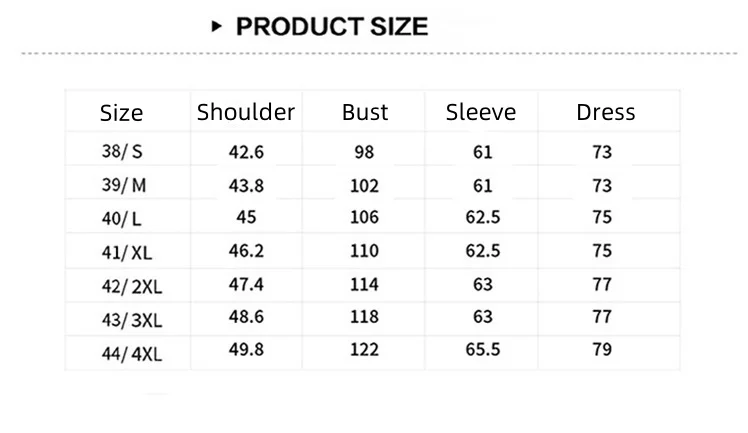The width and height of the screenshot is (748, 433).
Task: Click sleeve value 65.5
Action: click(483, 350)
